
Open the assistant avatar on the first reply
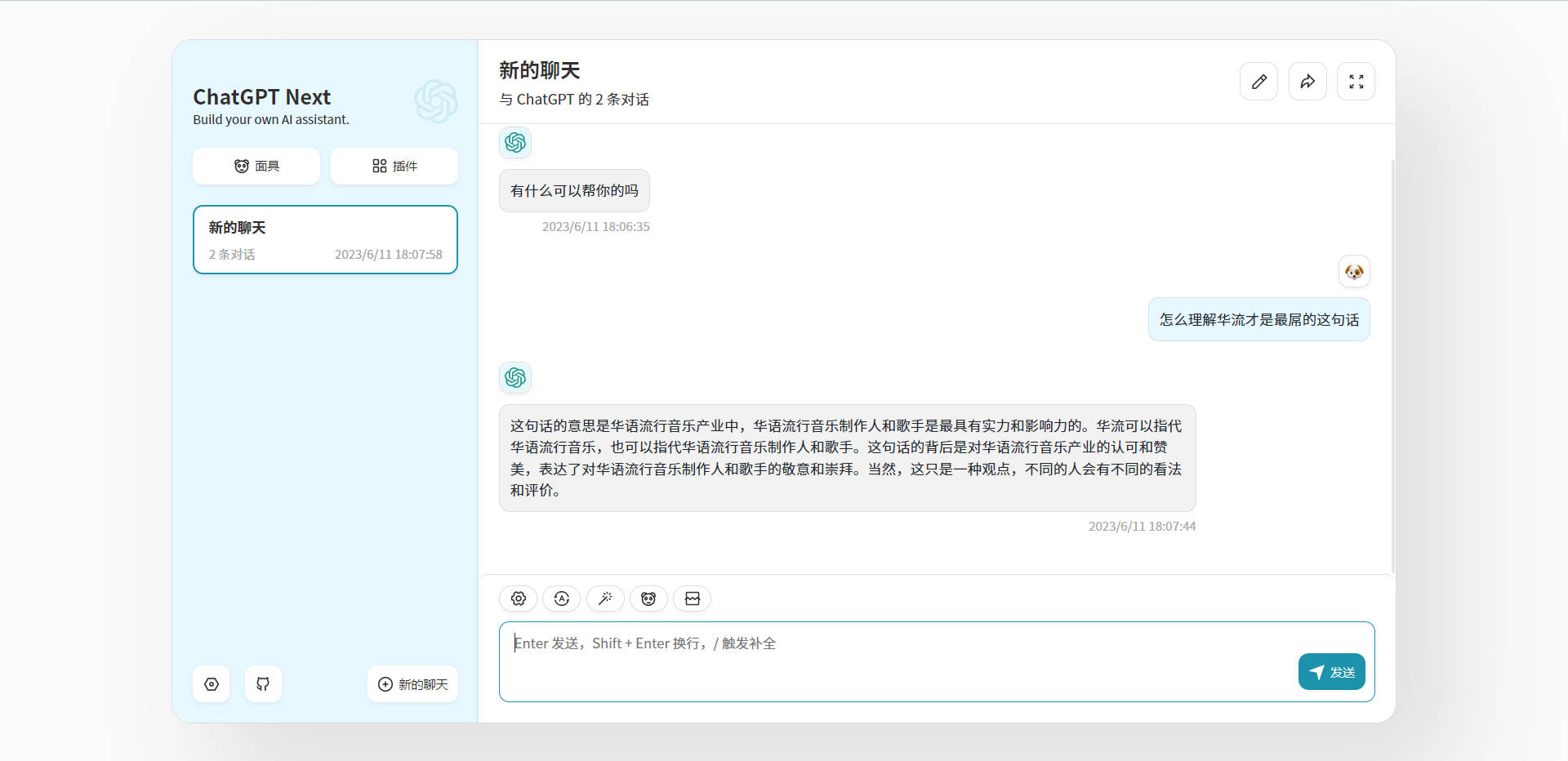point(514,142)
